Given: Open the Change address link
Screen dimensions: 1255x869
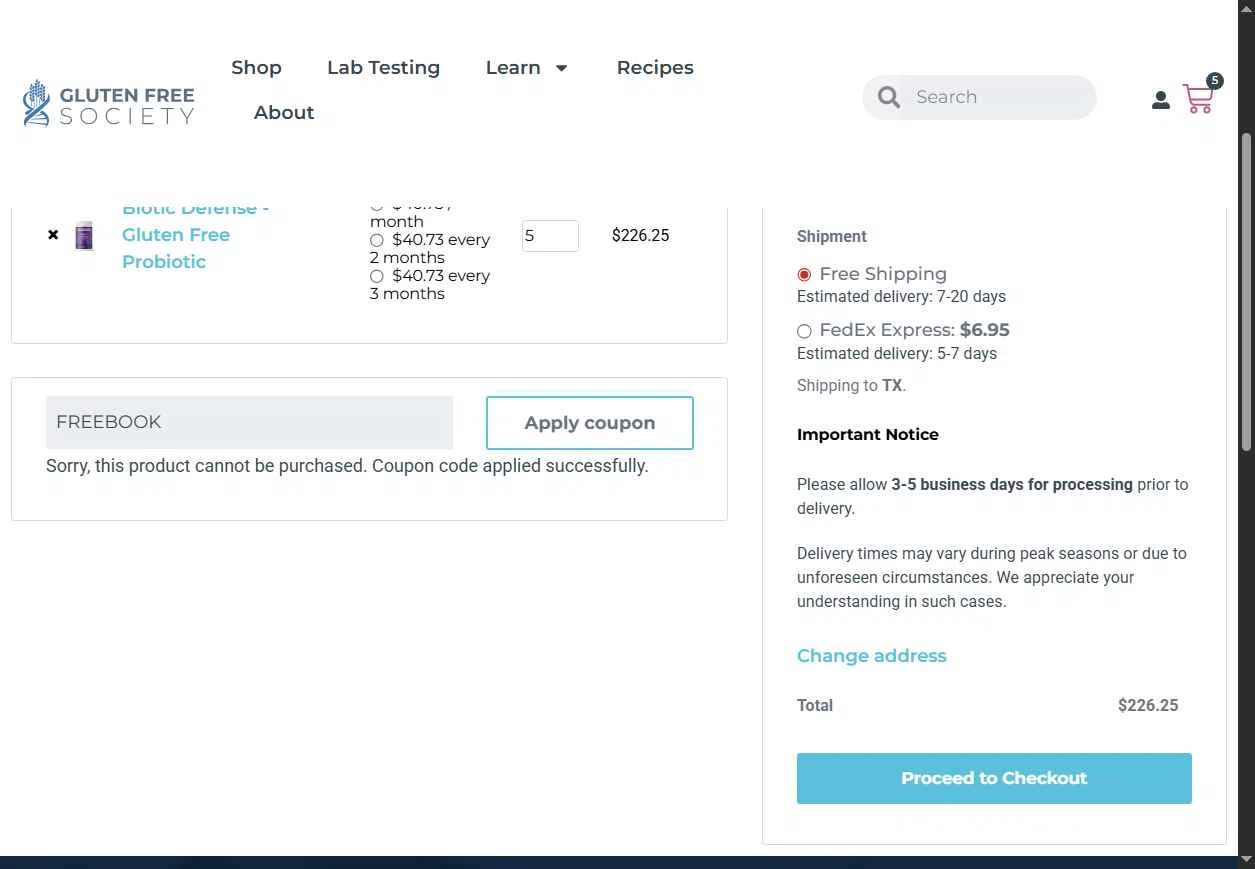Looking at the screenshot, I should point(871,656).
